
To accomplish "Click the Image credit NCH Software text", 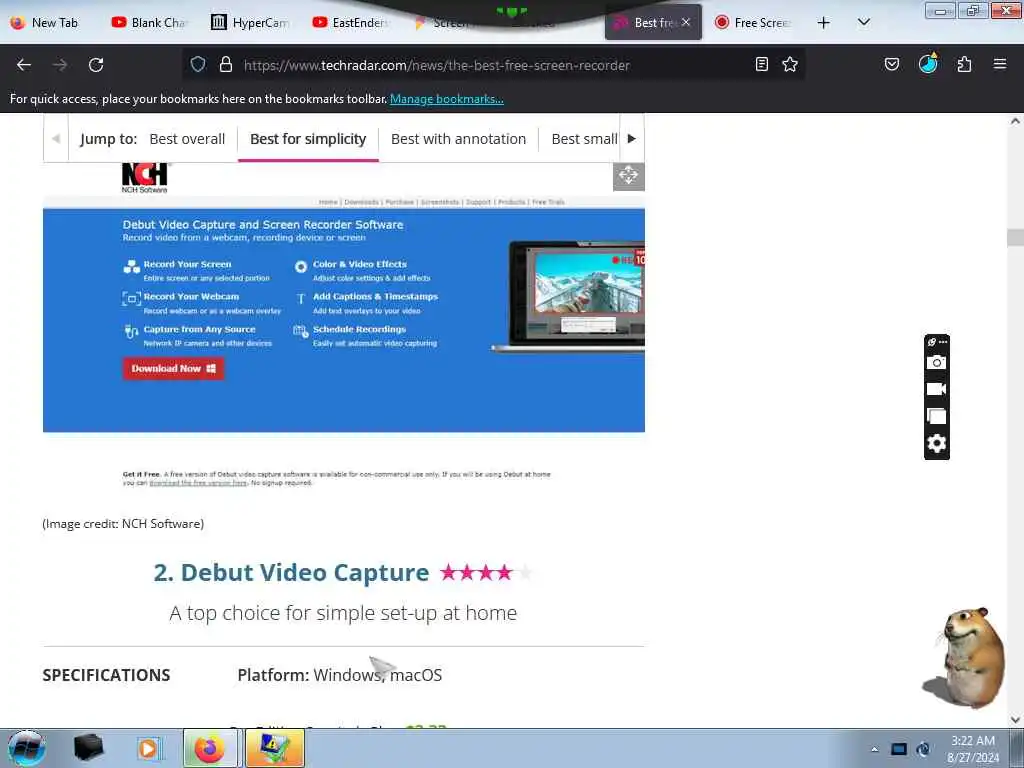I will click(x=123, y=524).
